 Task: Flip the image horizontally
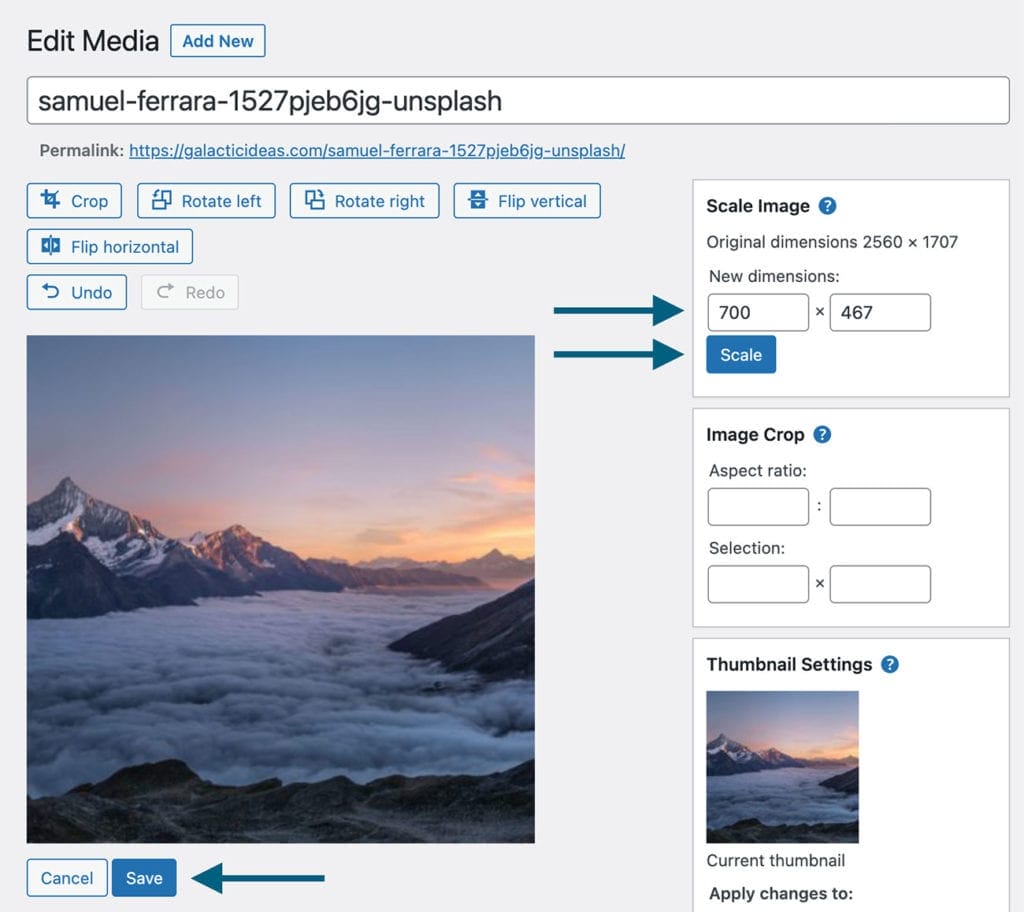click(x=109, y=246)
